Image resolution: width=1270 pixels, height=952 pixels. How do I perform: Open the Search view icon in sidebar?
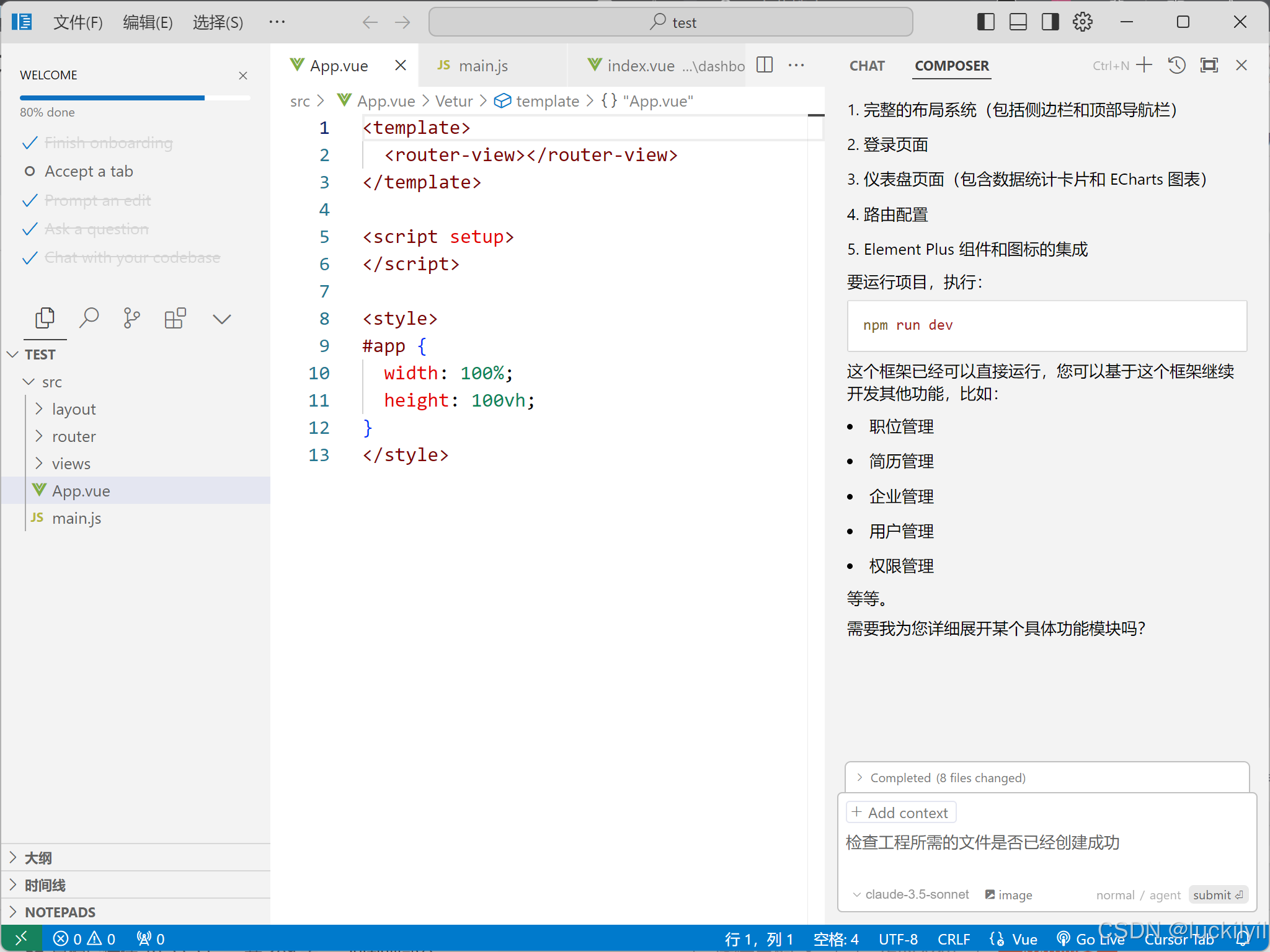pos(89,319)
